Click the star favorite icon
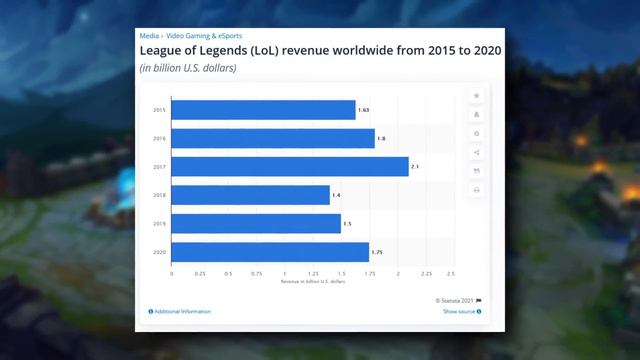The image size is (640, 360). coord(476,96)
